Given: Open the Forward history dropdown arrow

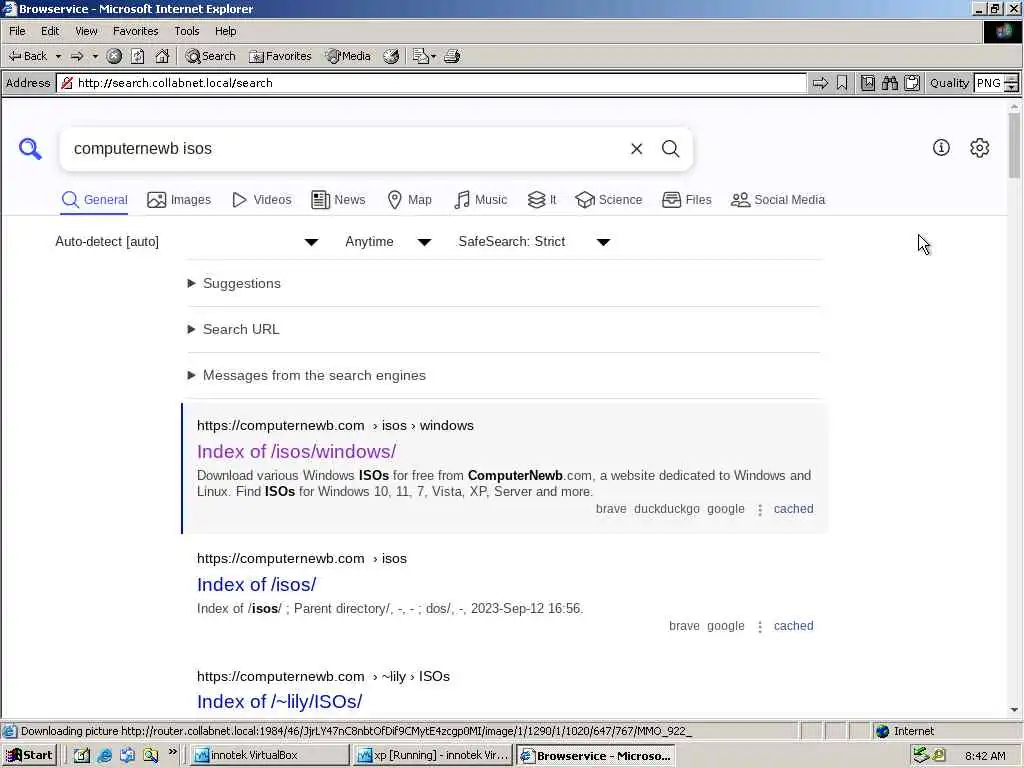Looking at the screenshot, I should click(x=95, y=56).
